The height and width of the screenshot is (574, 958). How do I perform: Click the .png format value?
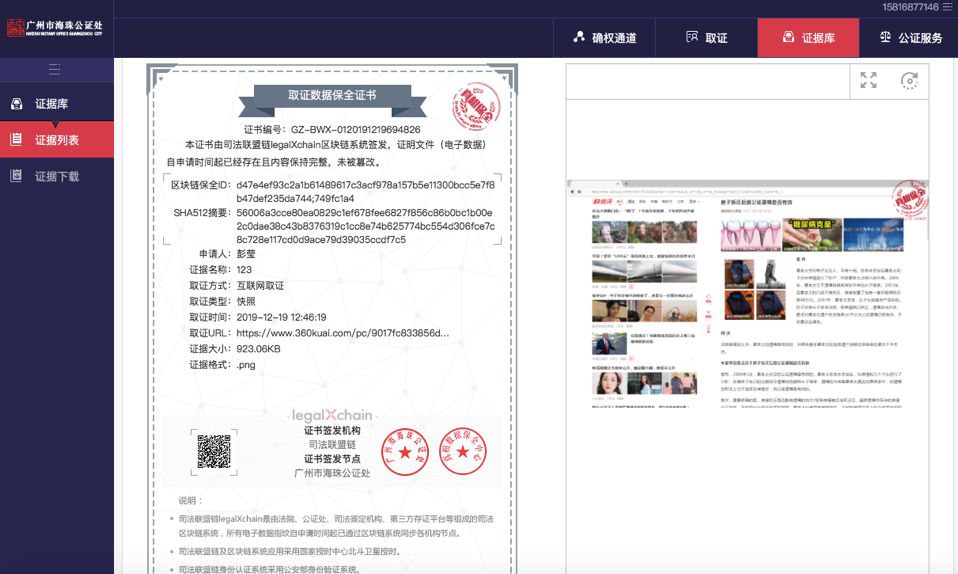point(246,365)
